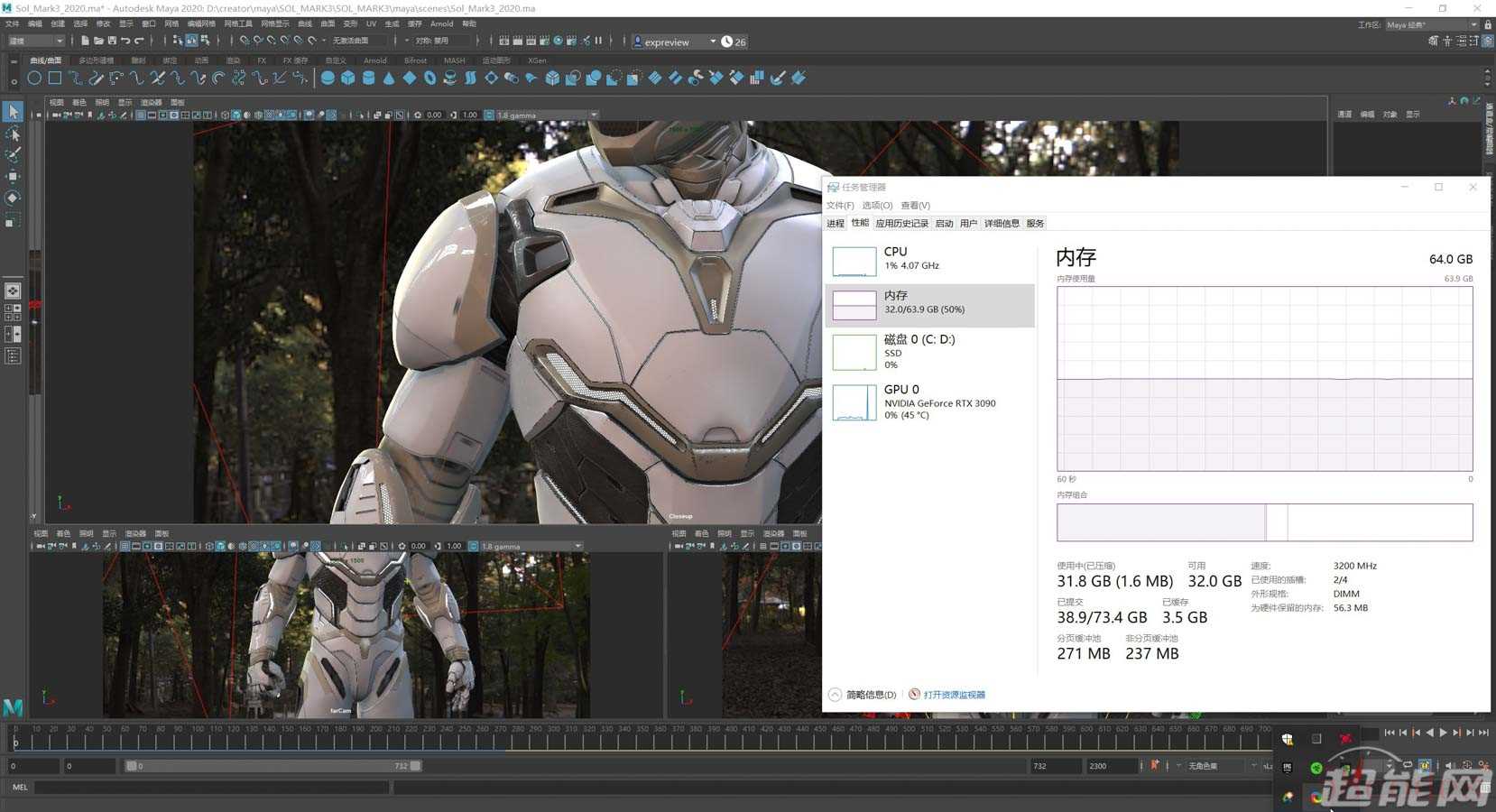Select the NURBS circle shelf icon
Viewport: 1496px width, 812px height.
click(x=34, y=78)
